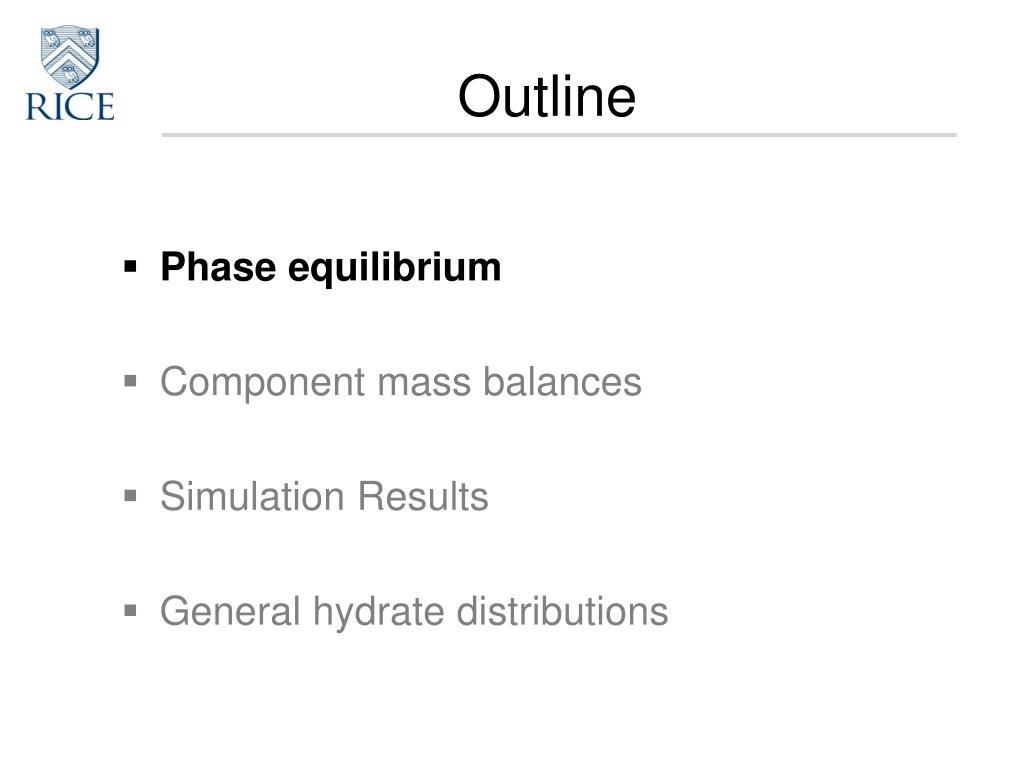Click the word mass in the second bullet
Viewport: 1024px width, 768px height.
424,385
